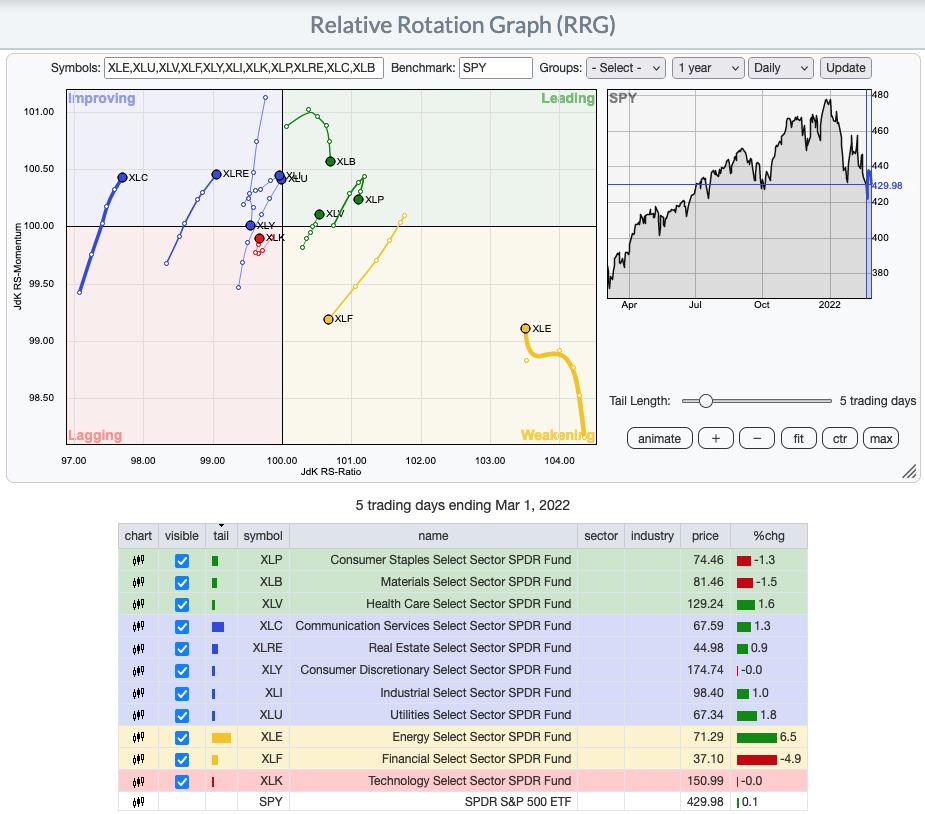Sort table by tail column header
925x814 pixels.
point(221,536)
